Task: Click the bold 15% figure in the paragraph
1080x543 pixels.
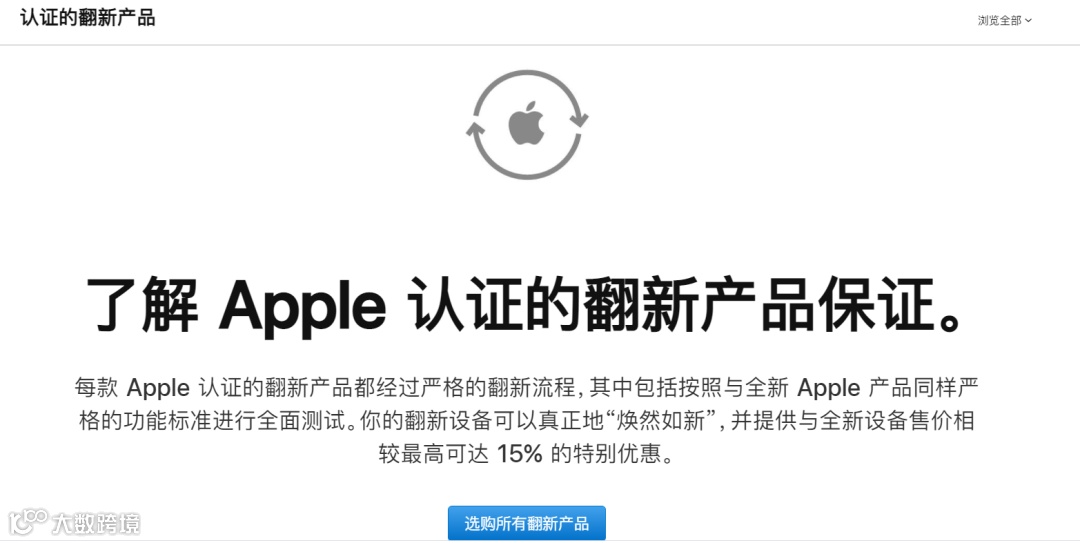Action: pyautogui.click(x=519, y=453)
